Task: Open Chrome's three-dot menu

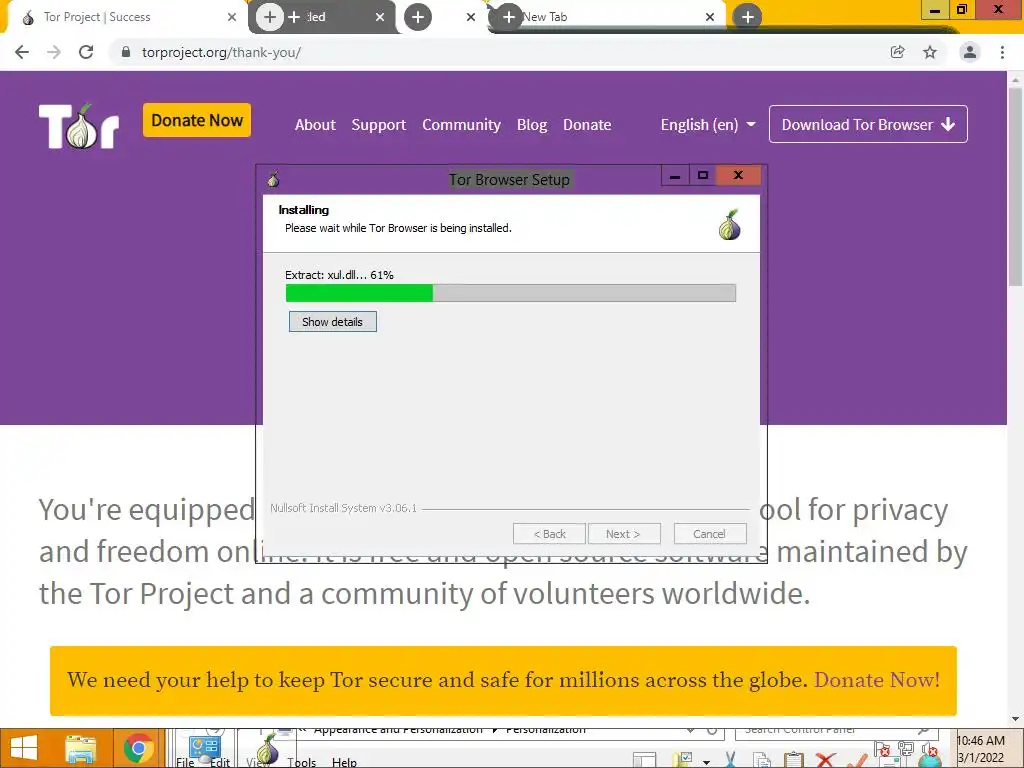Action: (x=1002, y=52)
